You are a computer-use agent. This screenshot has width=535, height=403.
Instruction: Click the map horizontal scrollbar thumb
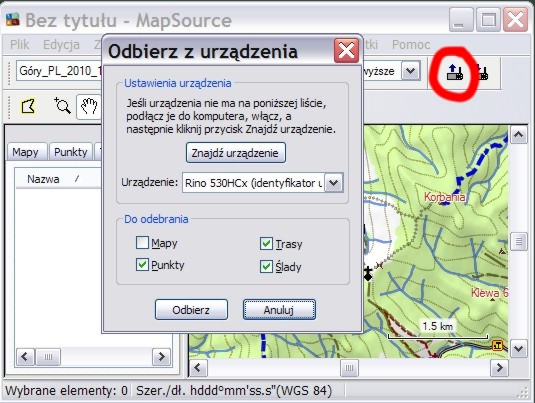[x=349, y=368]
